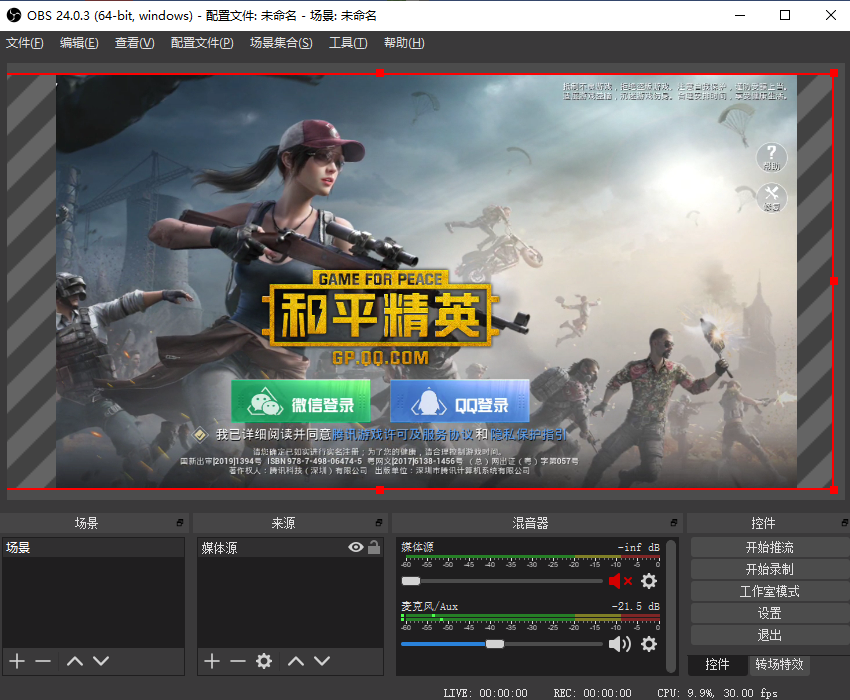Click 开始录制 button
The height and width of the screenshot is (700, 850).
770,569
